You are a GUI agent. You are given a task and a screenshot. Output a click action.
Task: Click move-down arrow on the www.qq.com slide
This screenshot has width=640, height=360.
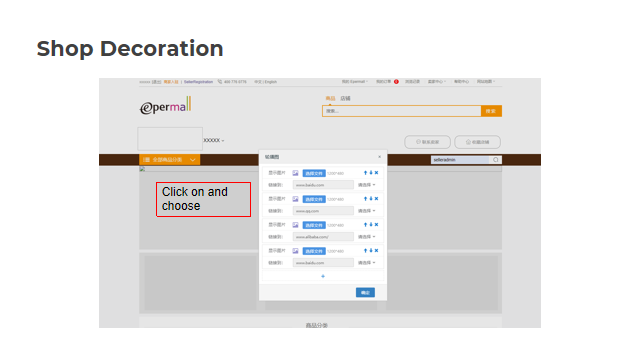click(x=371, y=199)
